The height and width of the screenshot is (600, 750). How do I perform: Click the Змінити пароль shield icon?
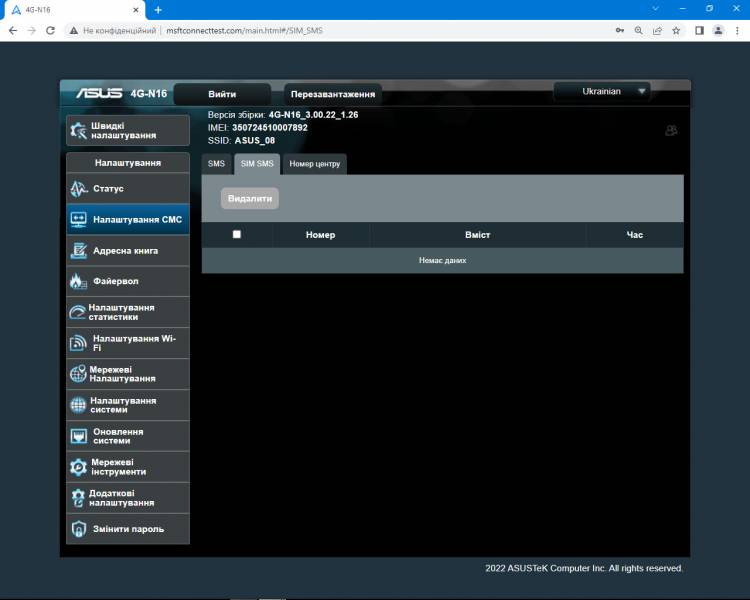click(x=78, y=529)
